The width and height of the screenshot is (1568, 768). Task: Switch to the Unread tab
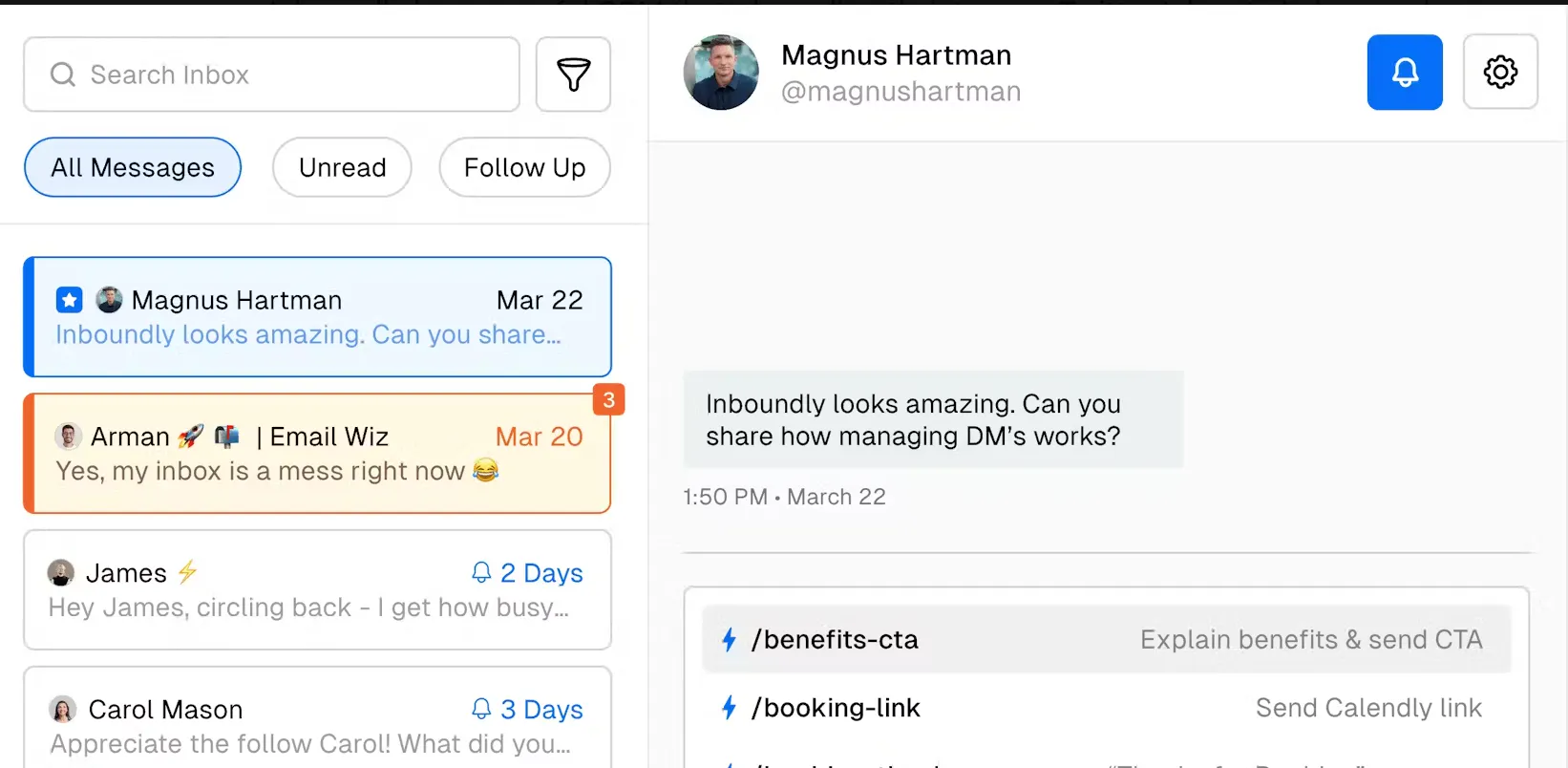click(342, 167)
